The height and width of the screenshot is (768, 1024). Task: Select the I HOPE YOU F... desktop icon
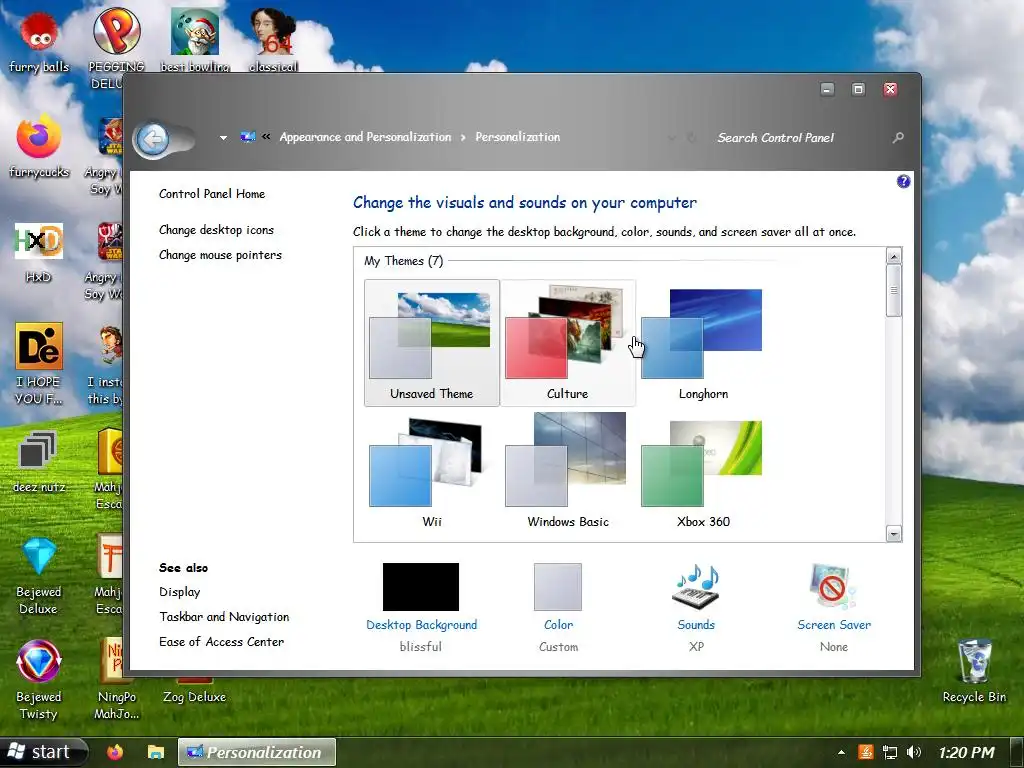[x=39, y=363]
